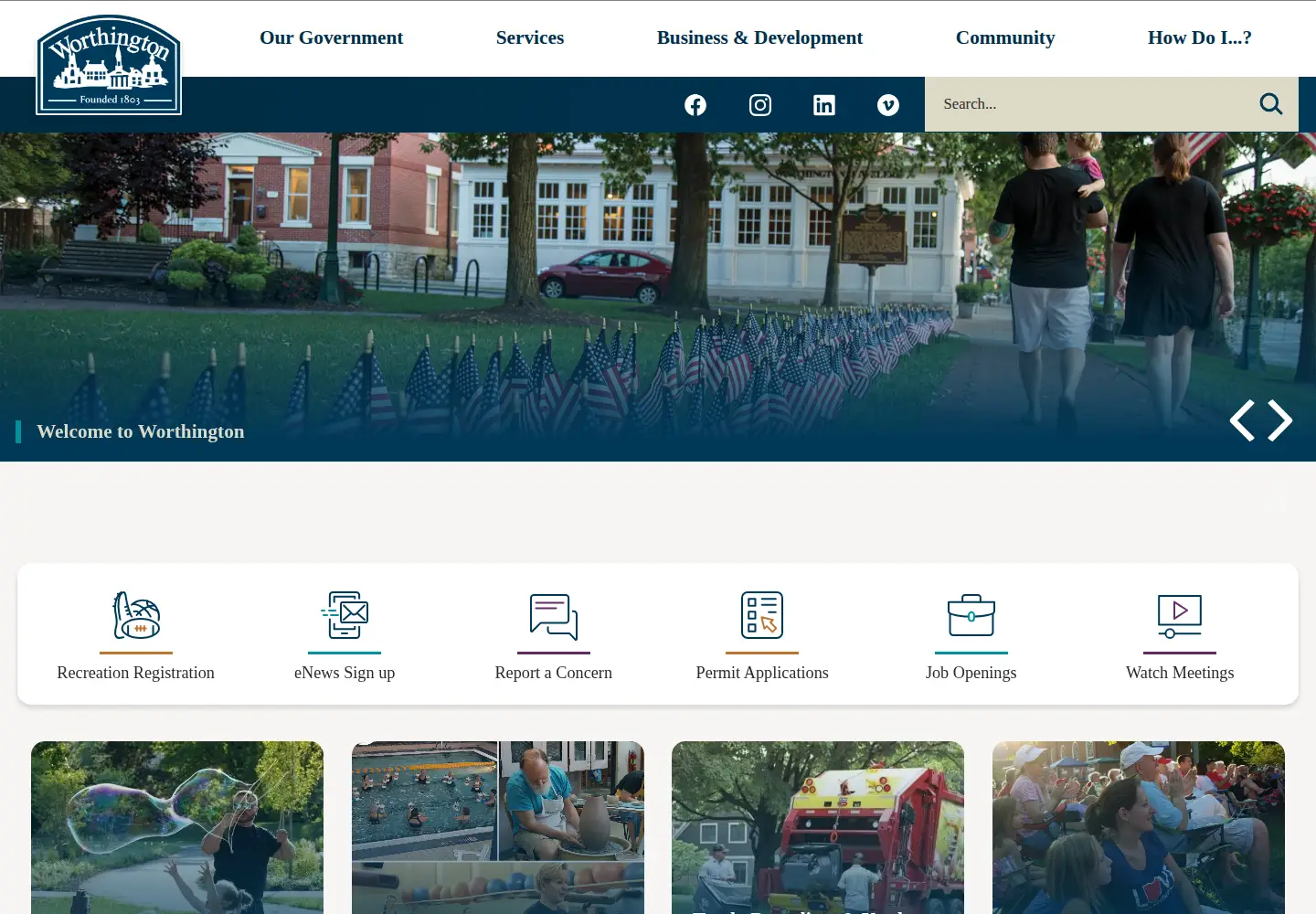Open Business & Development menu

coord(759,37)
